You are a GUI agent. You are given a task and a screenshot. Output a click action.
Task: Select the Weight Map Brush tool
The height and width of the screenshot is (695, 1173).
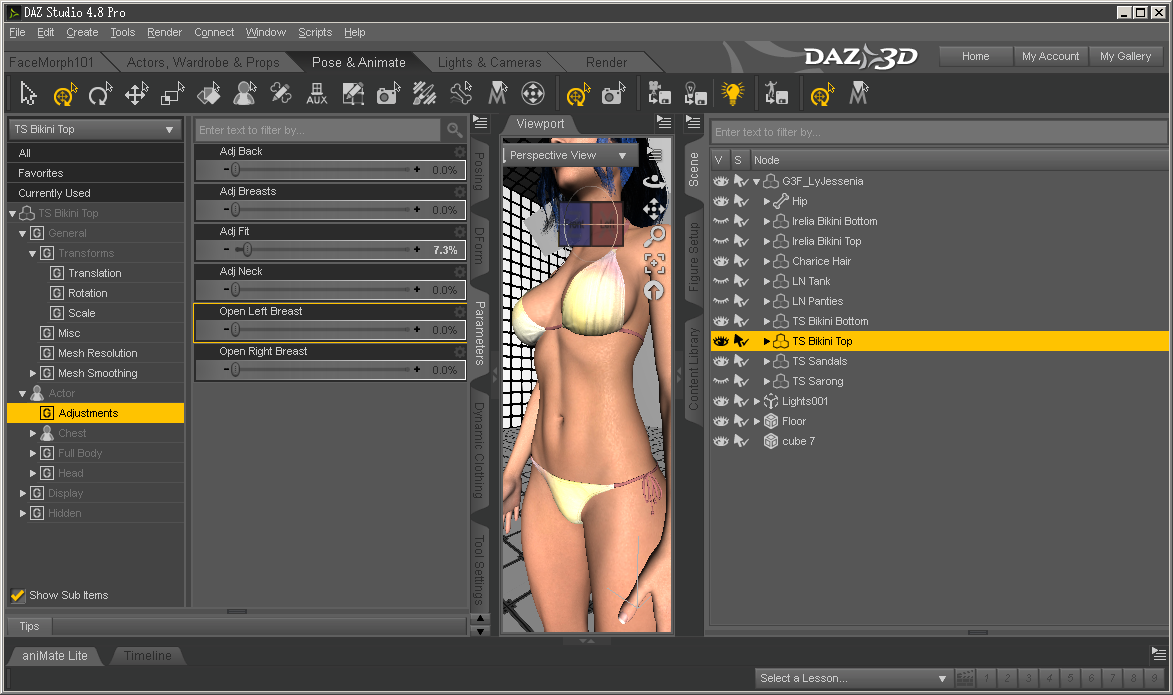(425, 94)
